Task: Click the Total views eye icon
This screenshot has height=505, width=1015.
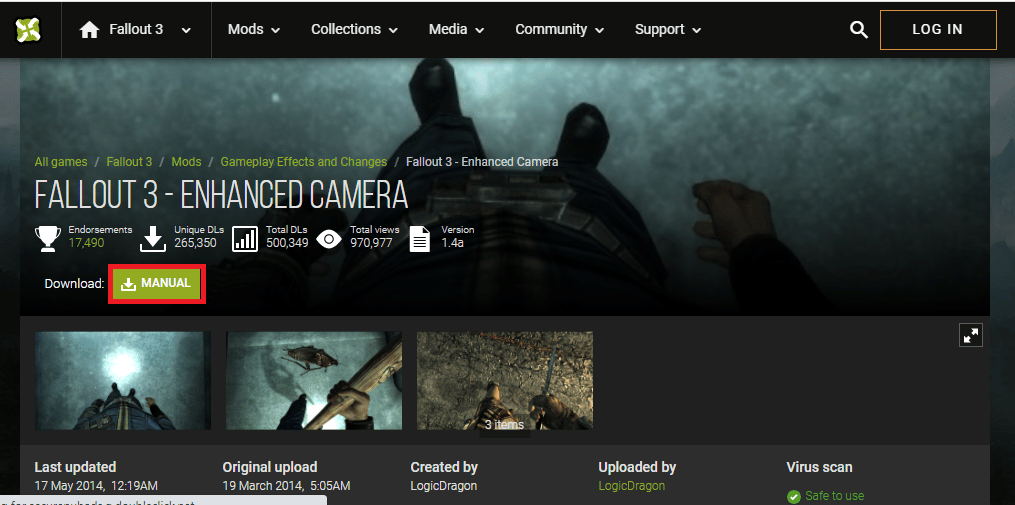Action: tap(329, 239)
